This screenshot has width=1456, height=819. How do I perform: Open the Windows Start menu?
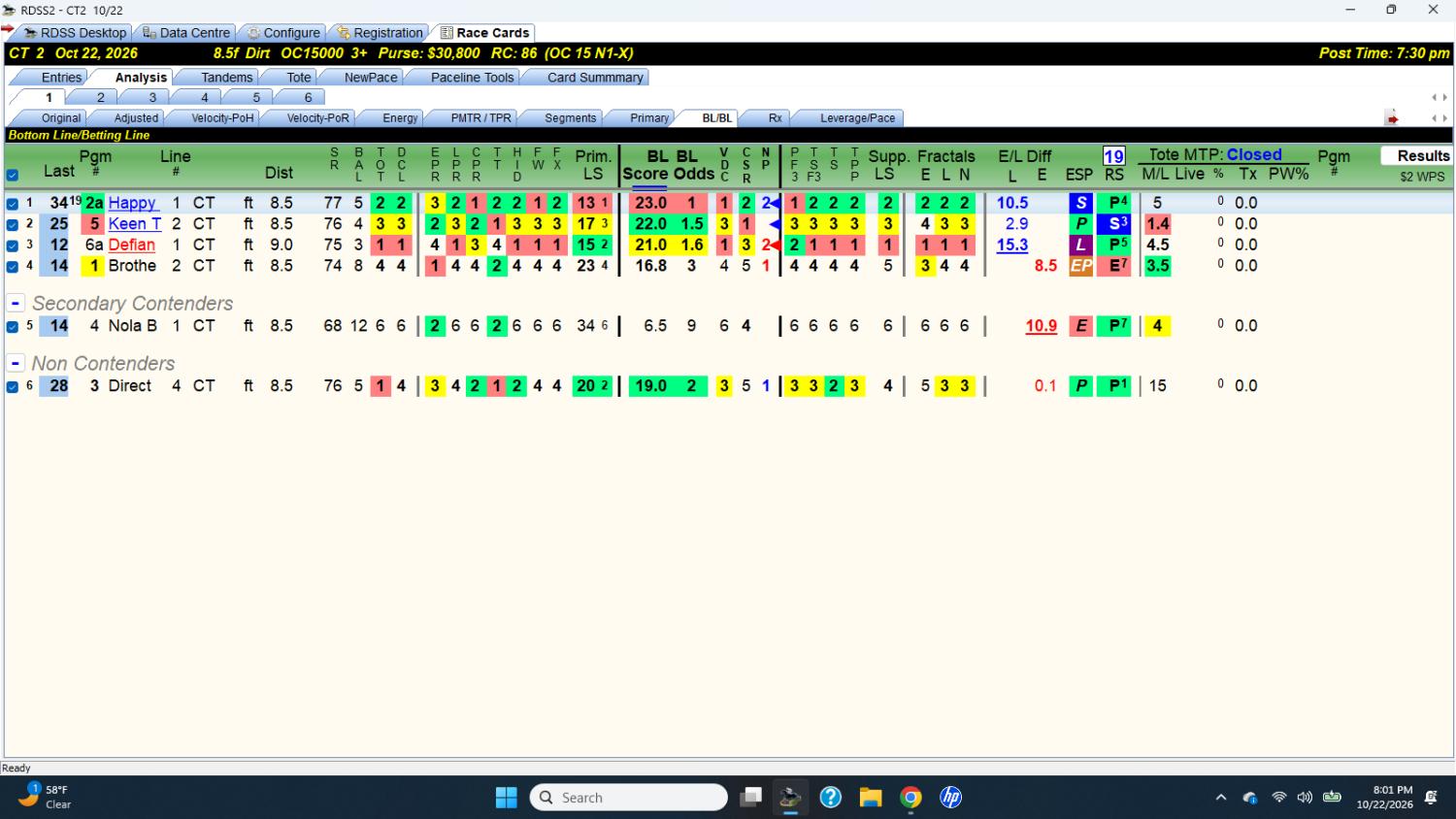507,798
